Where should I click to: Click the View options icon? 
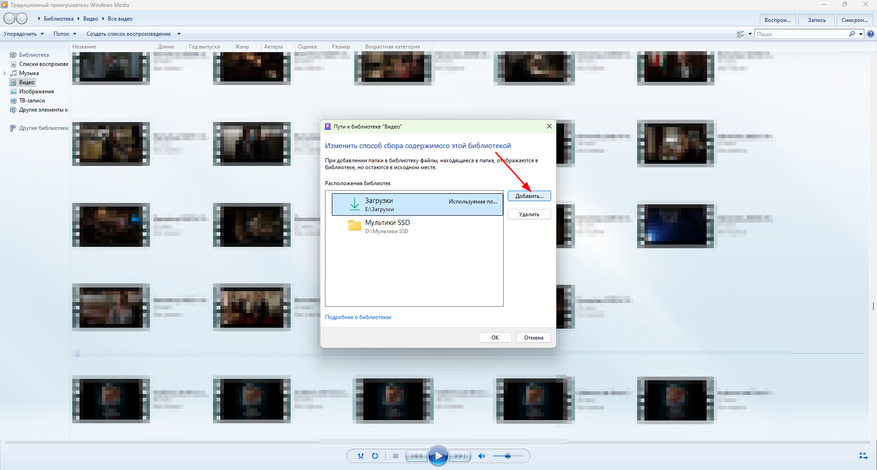pos(741,34)
